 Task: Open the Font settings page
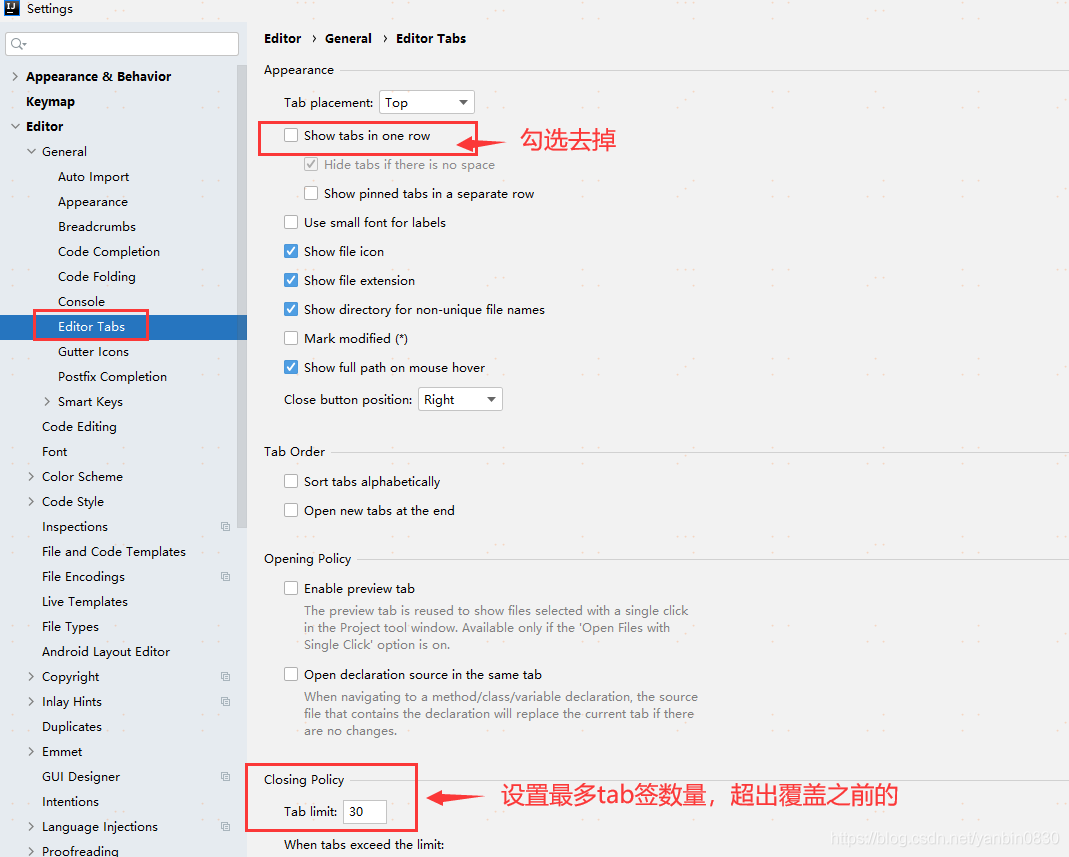click(54, 451)
